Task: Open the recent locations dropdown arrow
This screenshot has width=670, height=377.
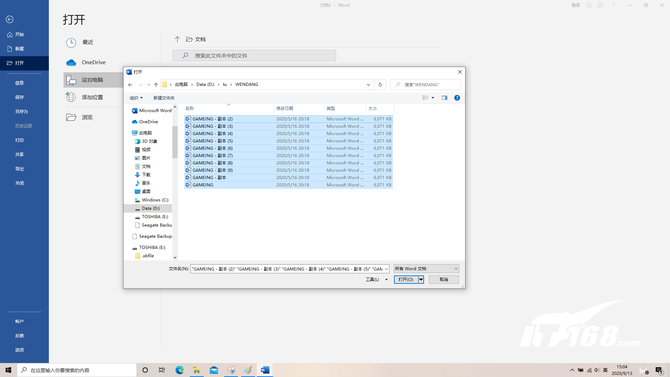Action: point(148,85)
